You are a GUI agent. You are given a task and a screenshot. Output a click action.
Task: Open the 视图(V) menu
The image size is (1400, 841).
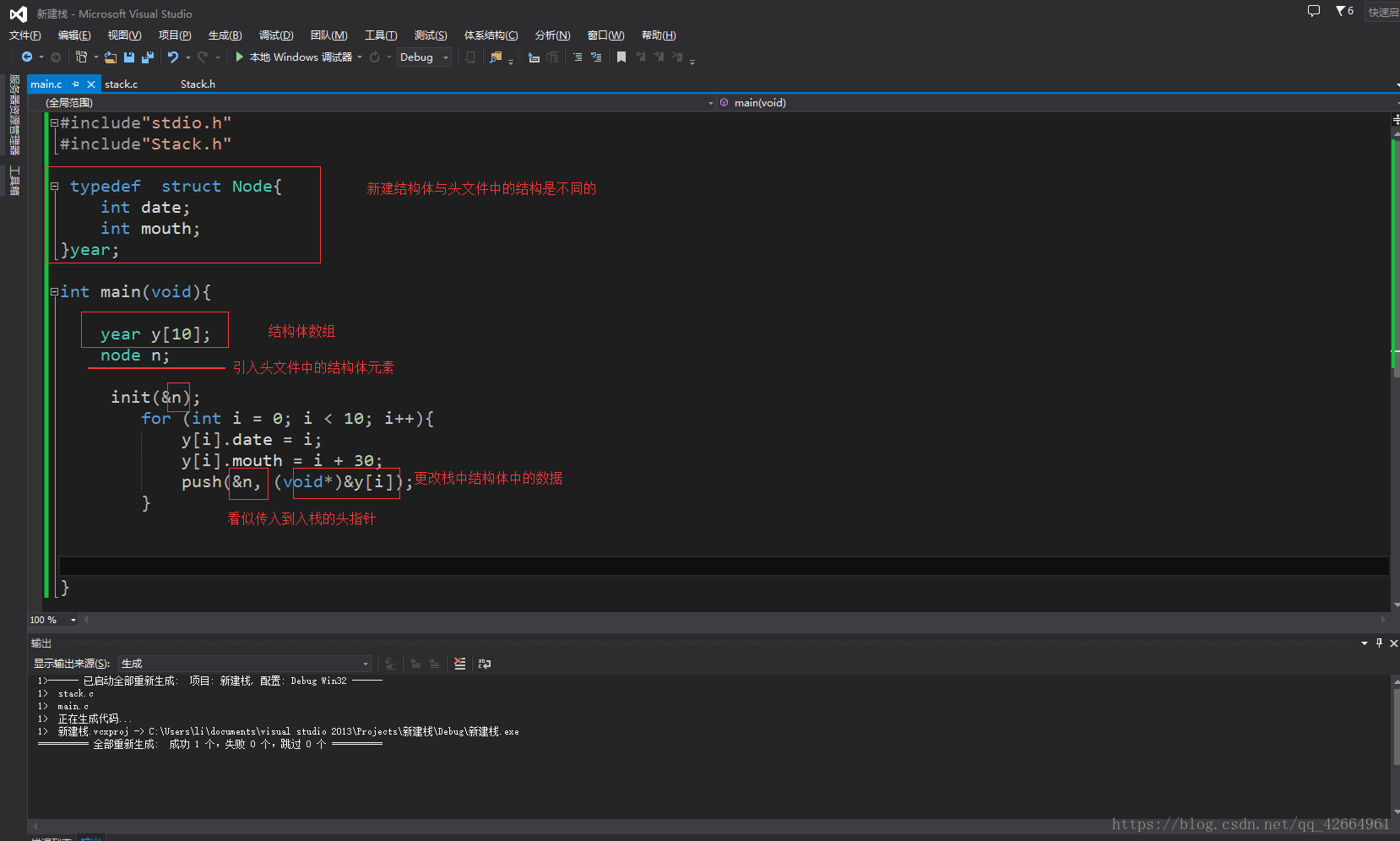[124, 35]
